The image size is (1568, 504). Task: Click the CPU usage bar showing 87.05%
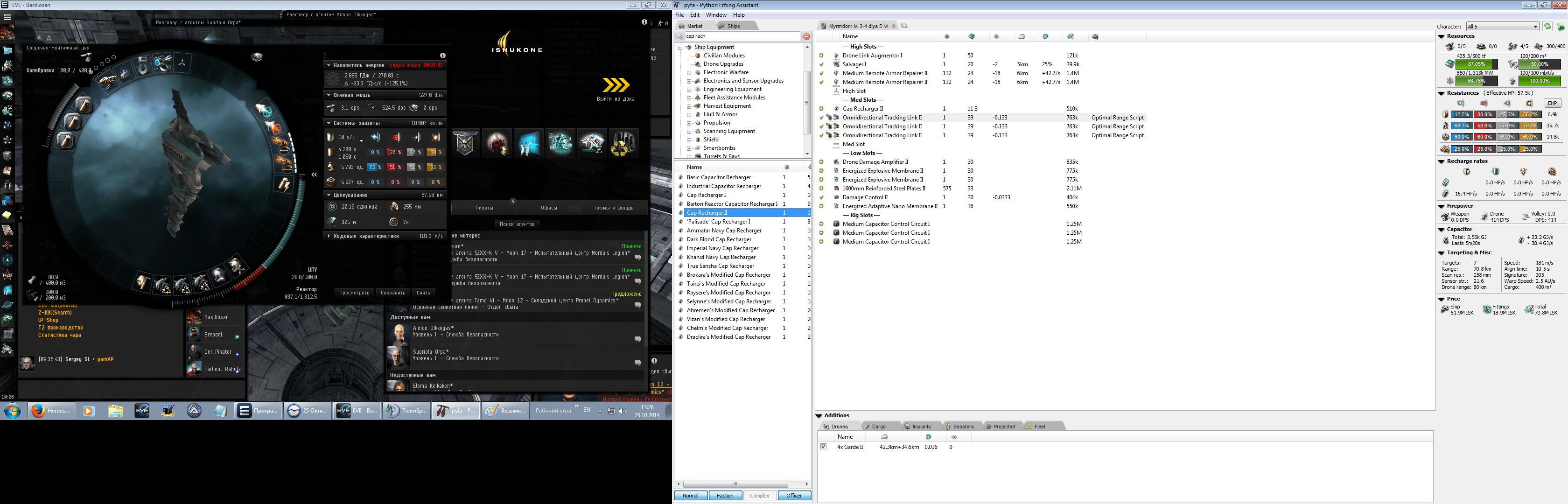[x=1476, y=64]
